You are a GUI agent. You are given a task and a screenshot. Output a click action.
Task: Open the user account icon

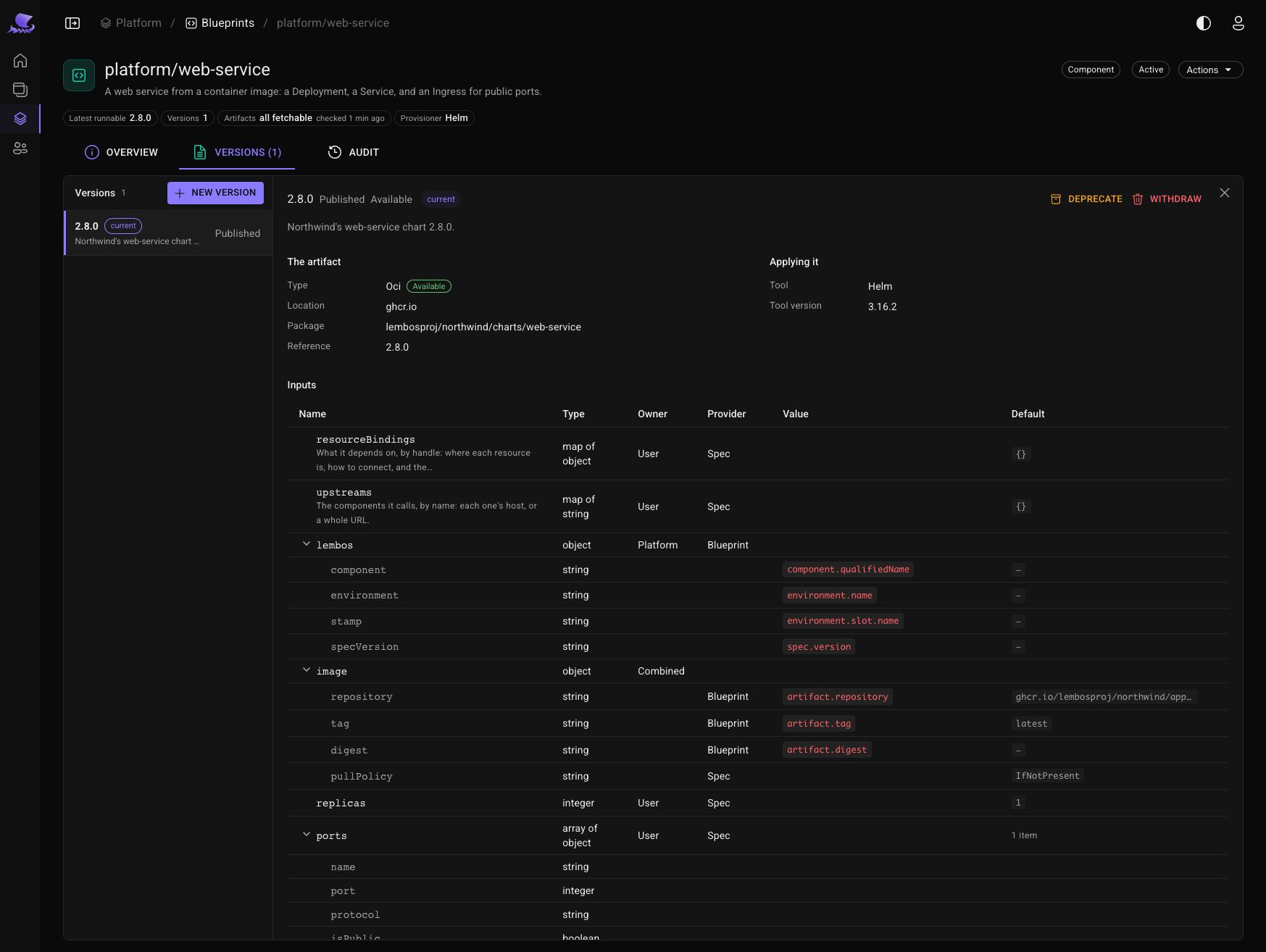pos(1238,23)
